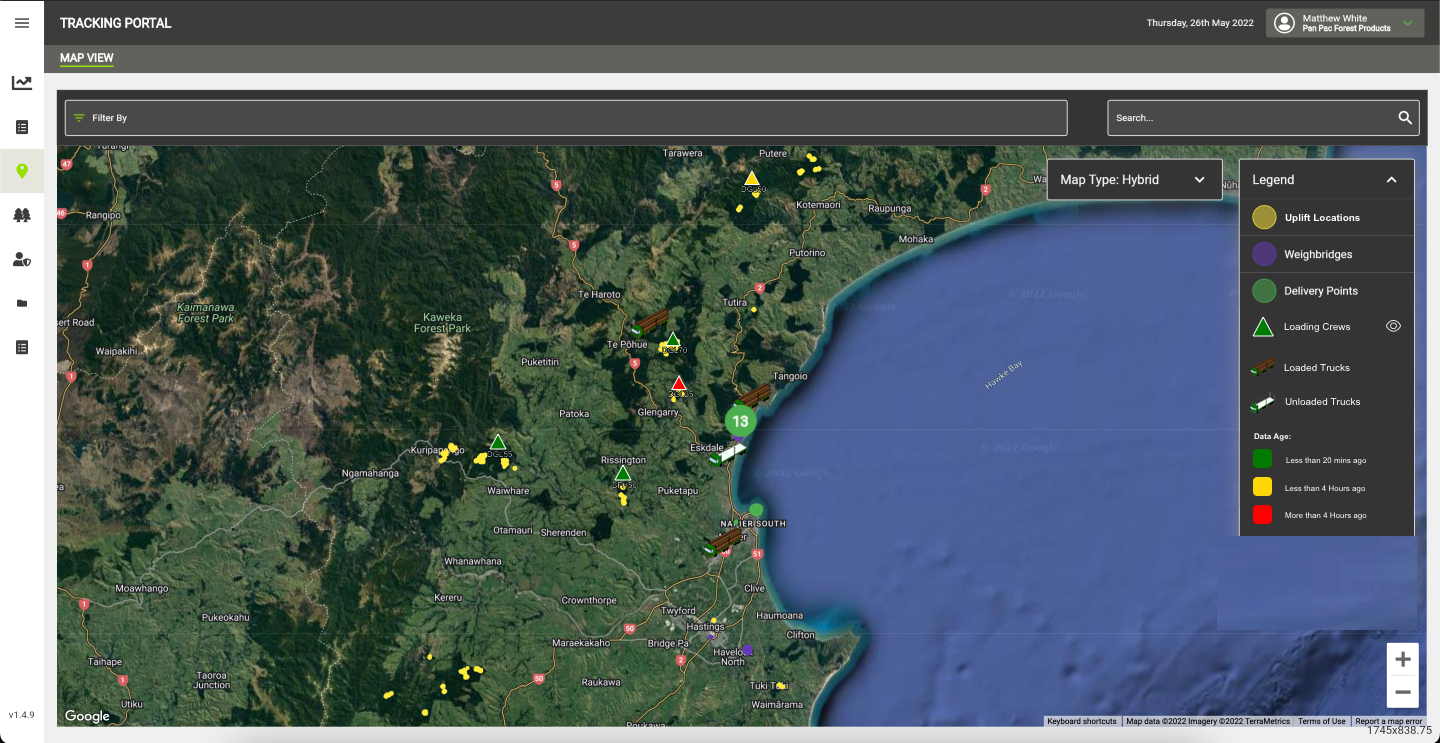Click the red More than 4 Hours ago swatch
Viewport: 1440px width, 743px height.
(1264, 515)
